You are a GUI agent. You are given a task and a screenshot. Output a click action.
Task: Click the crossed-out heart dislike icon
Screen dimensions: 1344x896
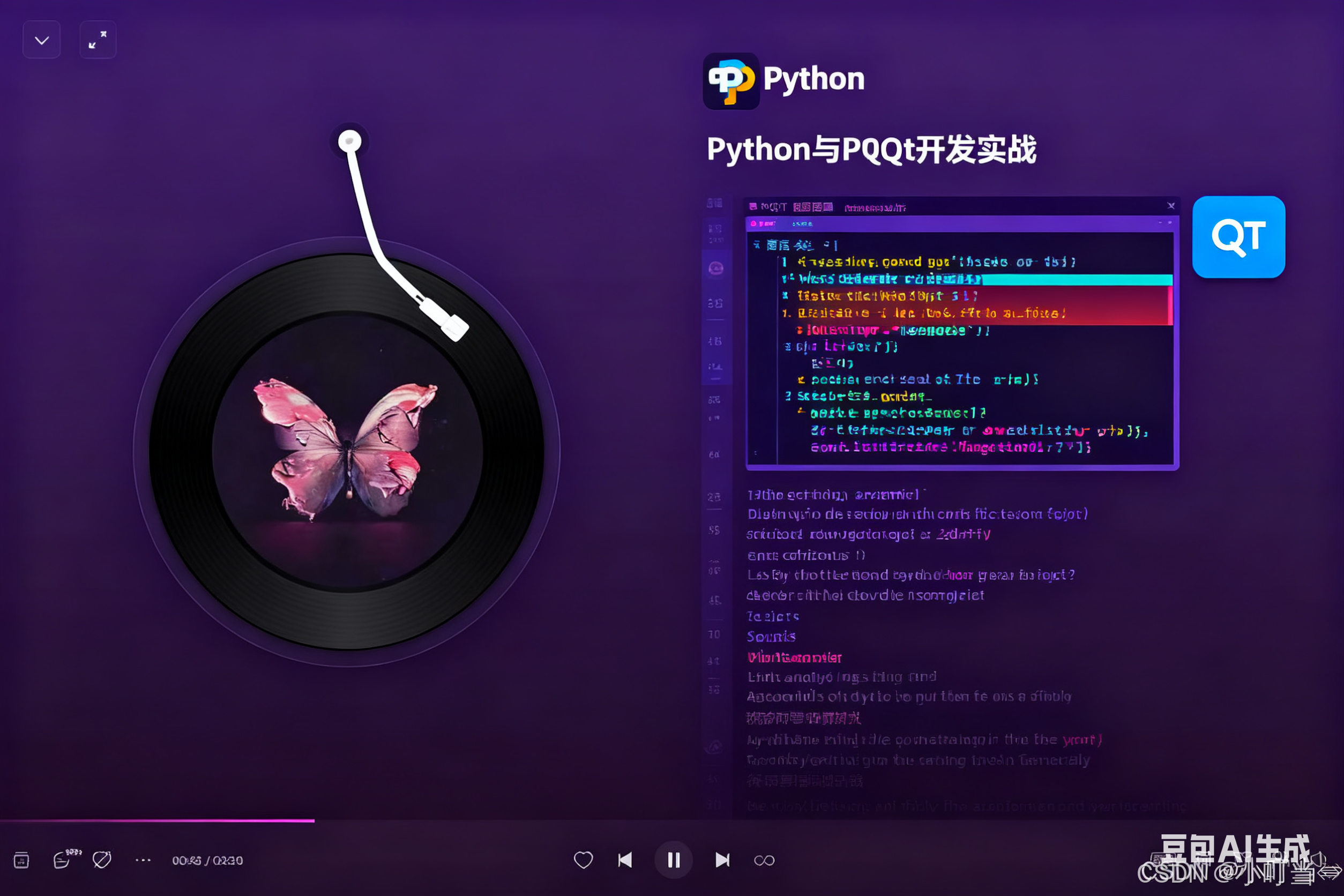(102, 860)
